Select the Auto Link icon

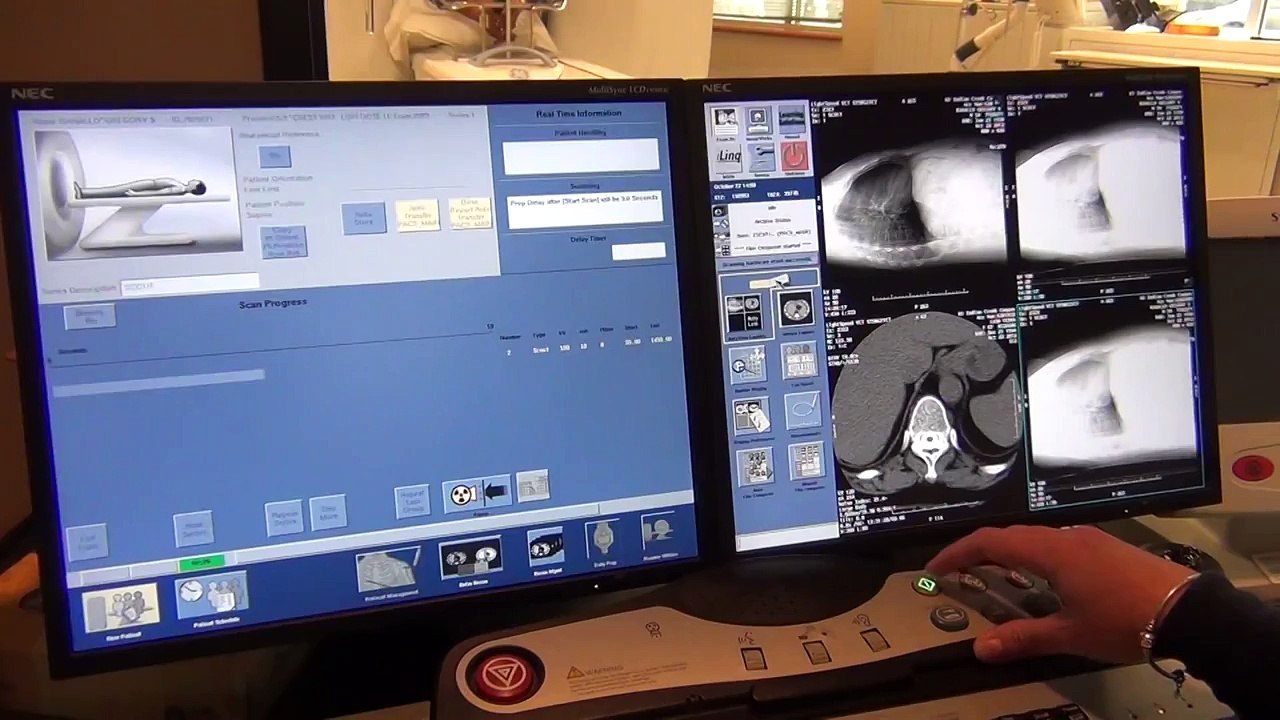[745, 314]
